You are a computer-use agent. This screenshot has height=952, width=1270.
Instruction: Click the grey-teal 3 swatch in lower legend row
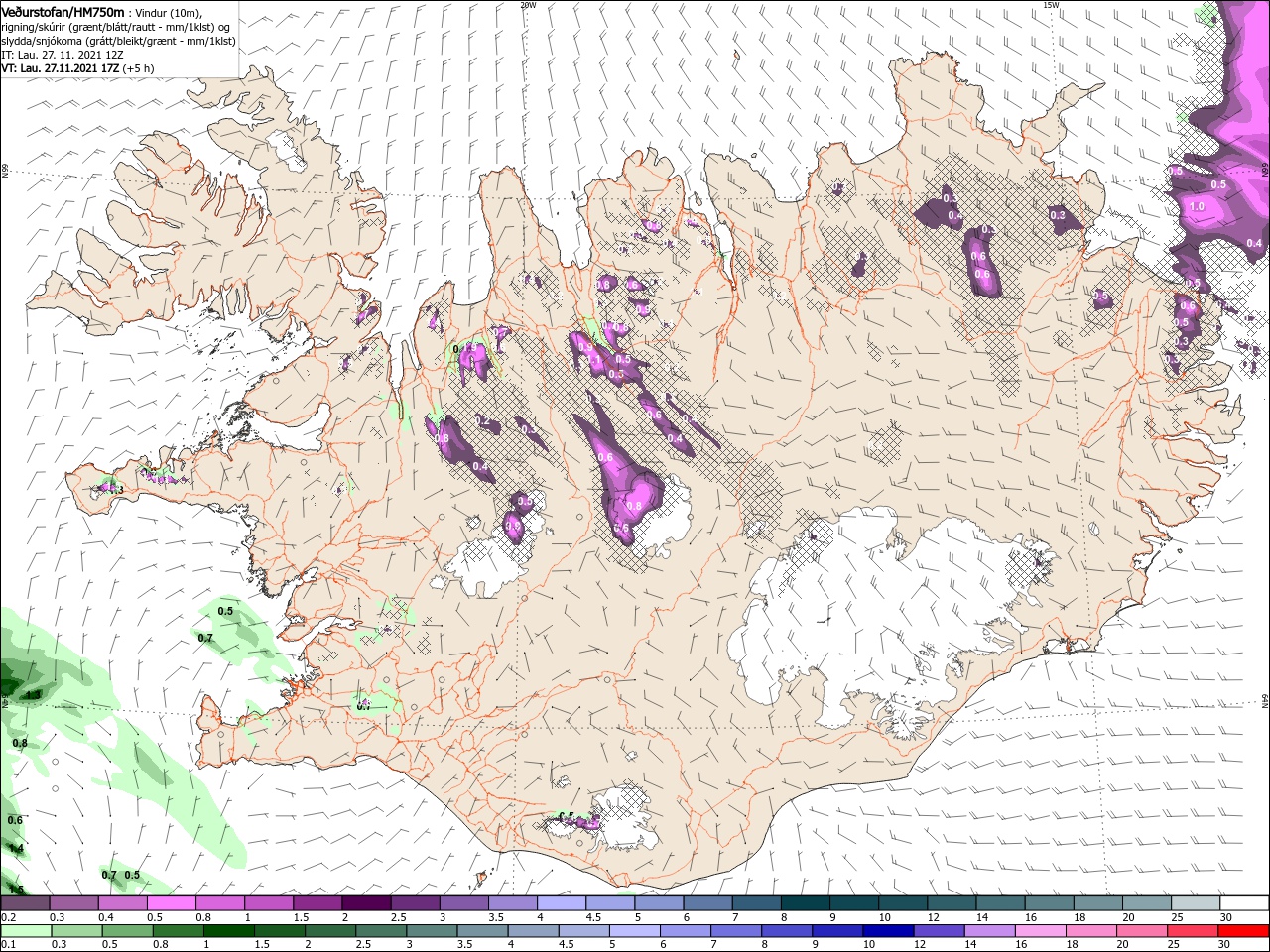432,931
